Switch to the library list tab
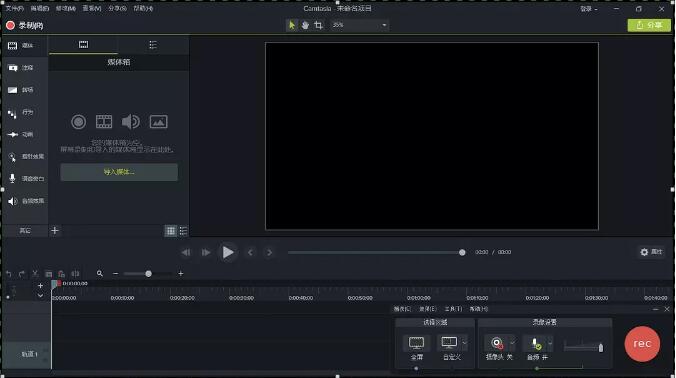The image size is (676, 378). tap(153, 45)
